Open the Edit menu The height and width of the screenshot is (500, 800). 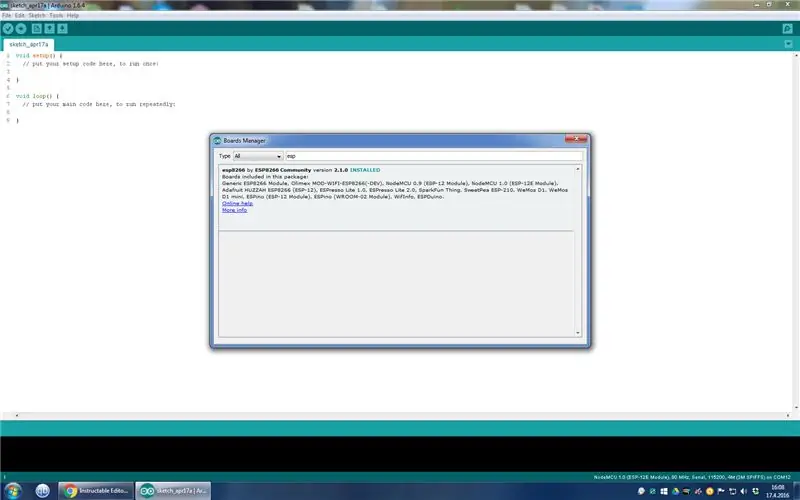click(x=19, y=16)
